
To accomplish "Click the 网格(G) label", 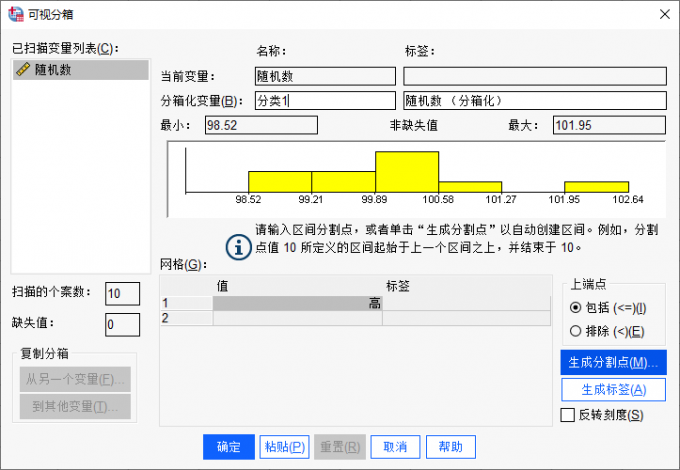I will 184,264.
